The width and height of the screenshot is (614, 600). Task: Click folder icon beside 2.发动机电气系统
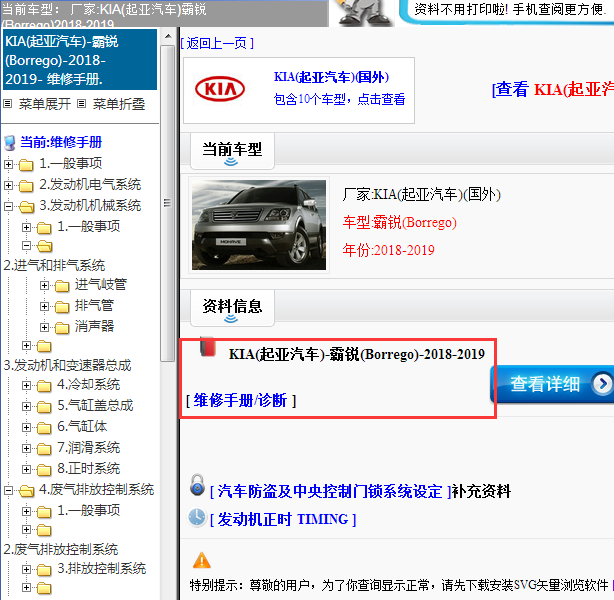(26, 185)
